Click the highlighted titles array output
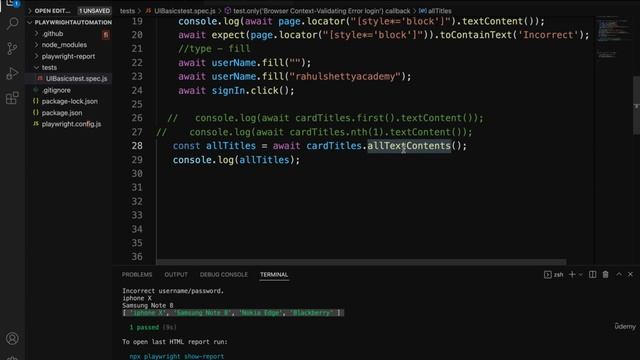640x360 pixels. (x=233, y=313)
